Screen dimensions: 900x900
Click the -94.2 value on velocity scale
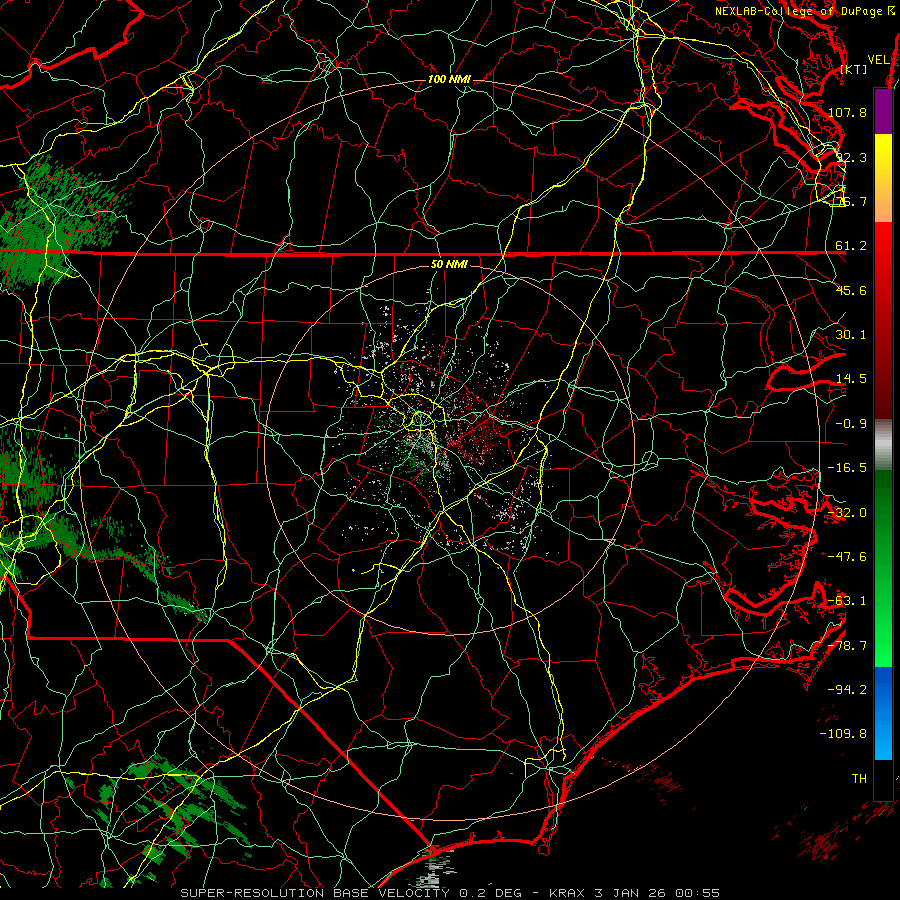coord(847,689)
